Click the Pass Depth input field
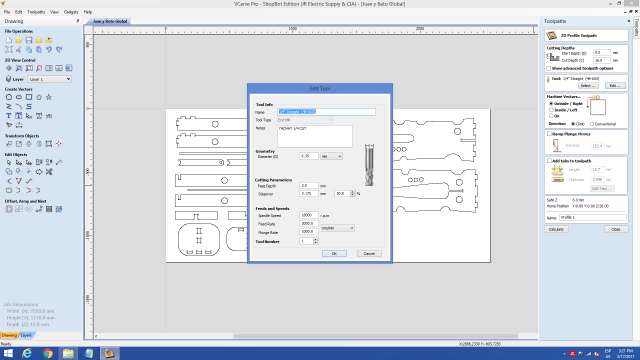Image resolution: width=640 pixels, height=360 pixels. pos(308,185)
